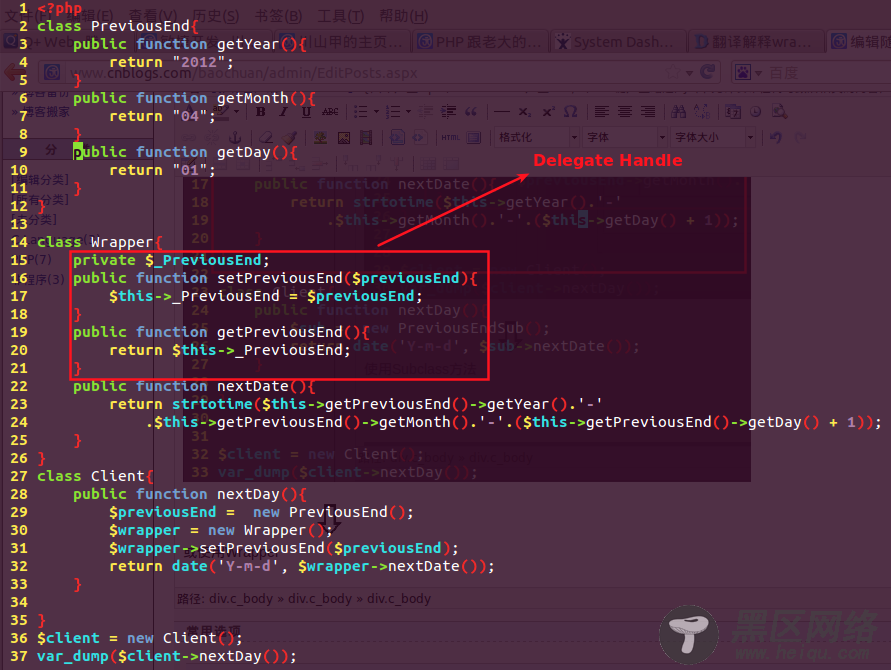
Task: Align text left in editor
Action: click(x=602, y=112)
